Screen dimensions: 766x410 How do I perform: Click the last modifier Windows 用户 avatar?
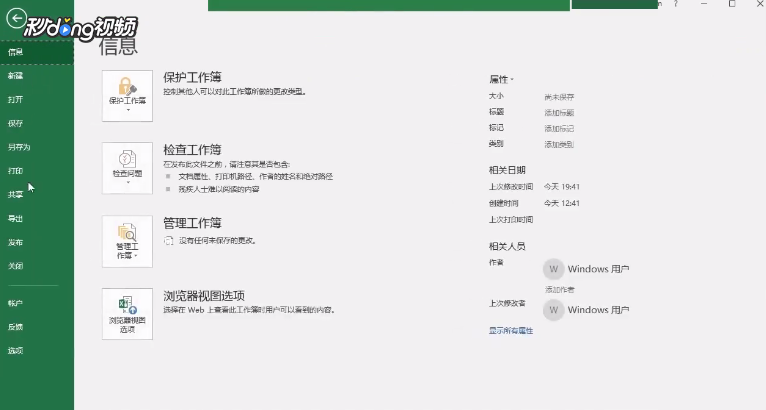pyautogui.click(x=553, y=310)
